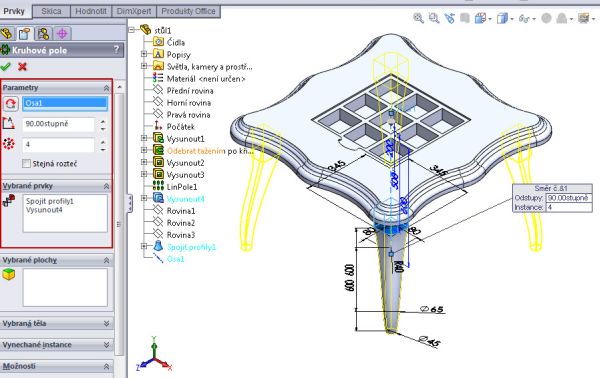Expand the Vybraná těla section
This screenshot has height=378, width=600.
point(106,324)
